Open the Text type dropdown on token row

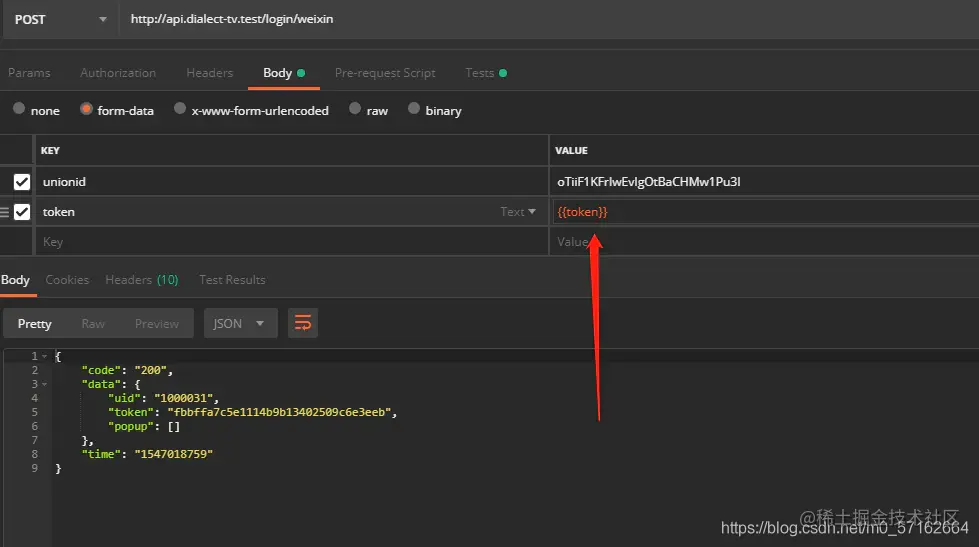coord(518,212)
